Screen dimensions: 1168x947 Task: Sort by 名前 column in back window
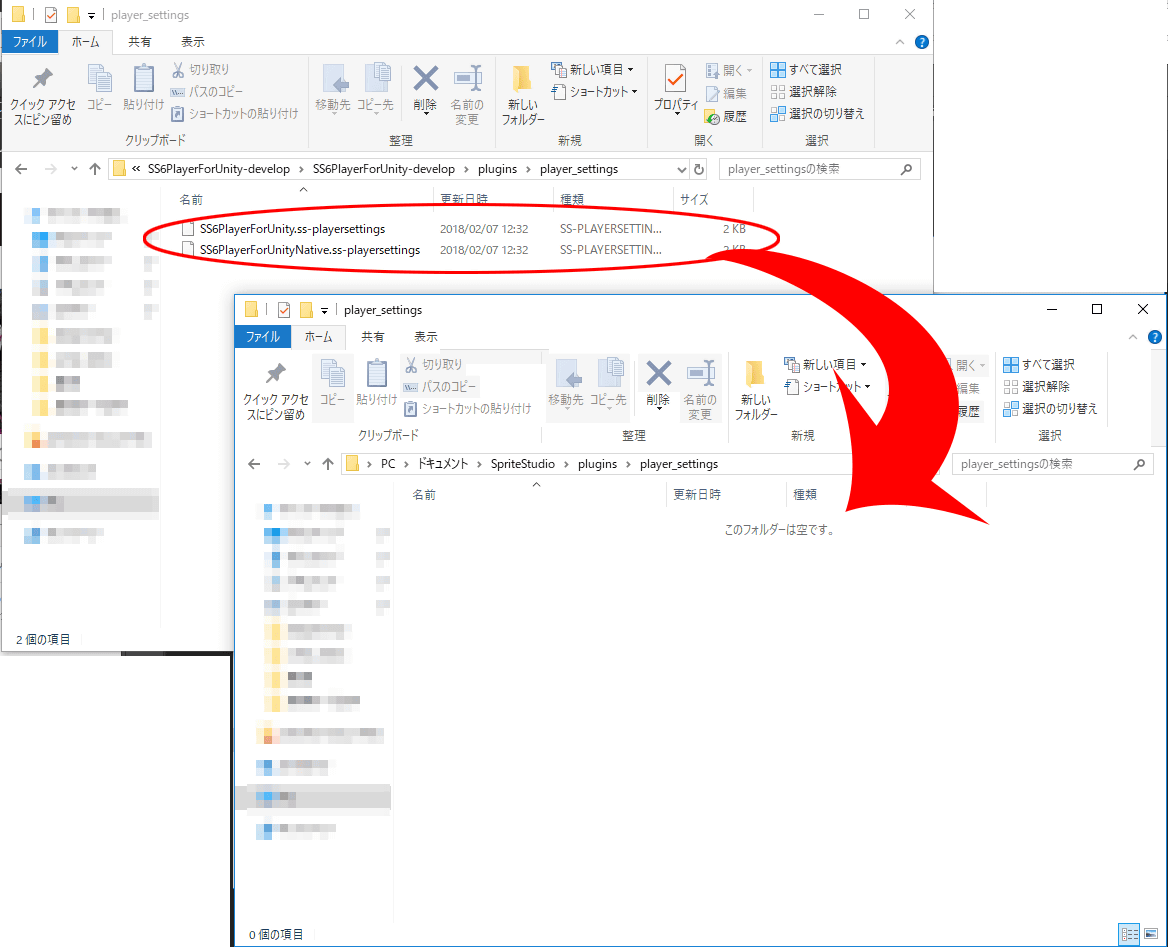(x=191, y=200)
